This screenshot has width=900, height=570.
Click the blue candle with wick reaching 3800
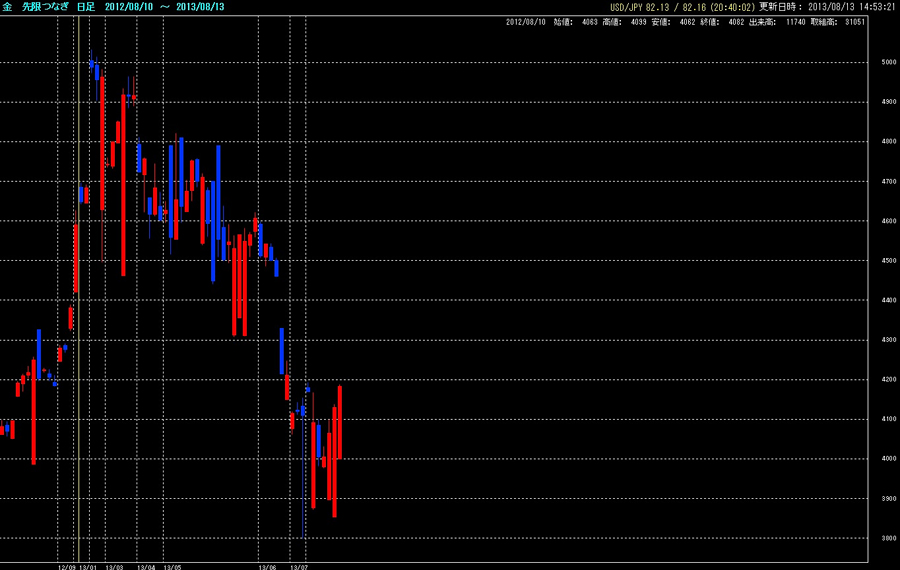tap(302, 468)
